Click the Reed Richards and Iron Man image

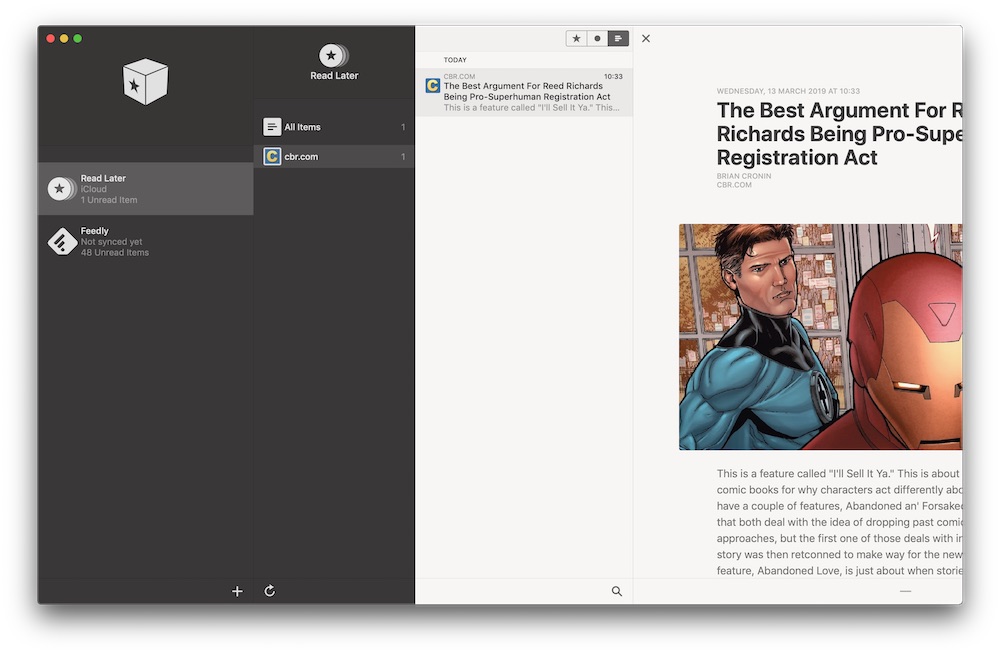click(821, 337)
